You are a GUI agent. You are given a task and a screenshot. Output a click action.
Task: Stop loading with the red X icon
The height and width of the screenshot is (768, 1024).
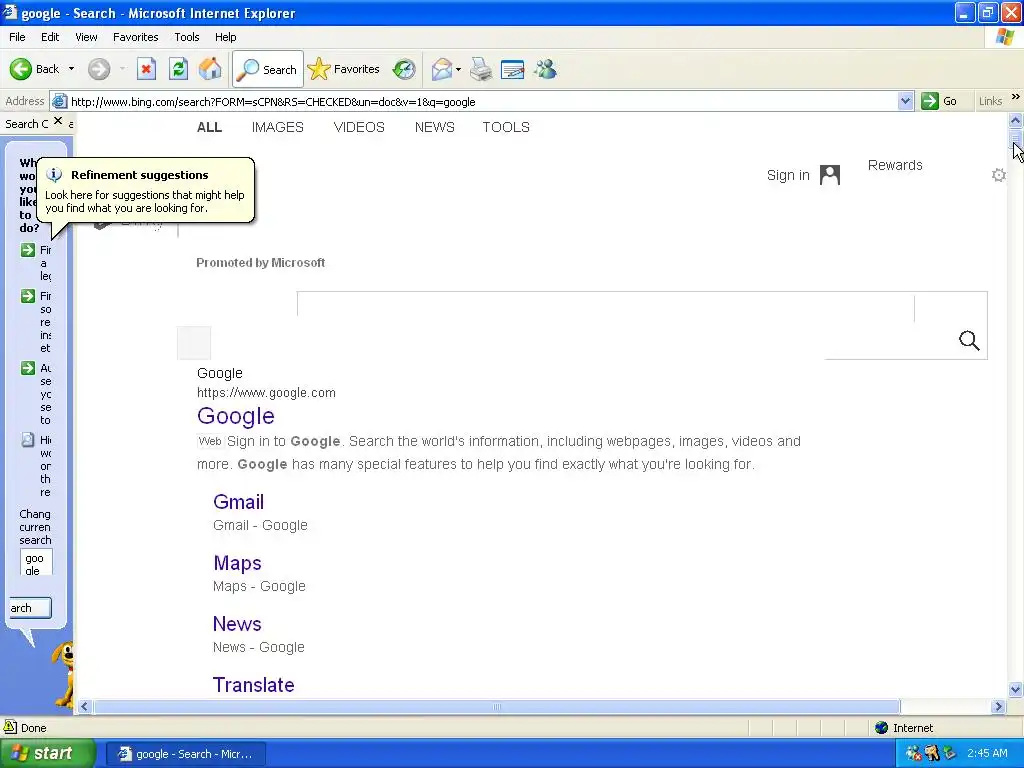pyautogui.click(x=146, y=69)
